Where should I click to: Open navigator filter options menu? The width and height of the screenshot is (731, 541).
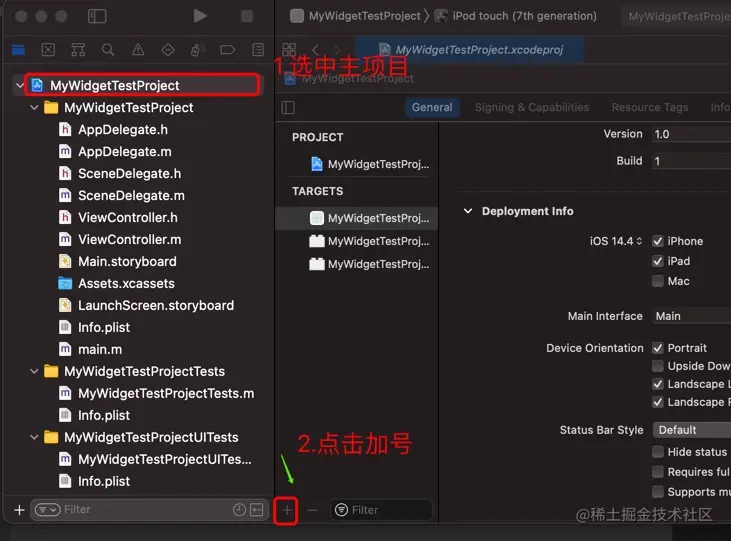point(48,510)
